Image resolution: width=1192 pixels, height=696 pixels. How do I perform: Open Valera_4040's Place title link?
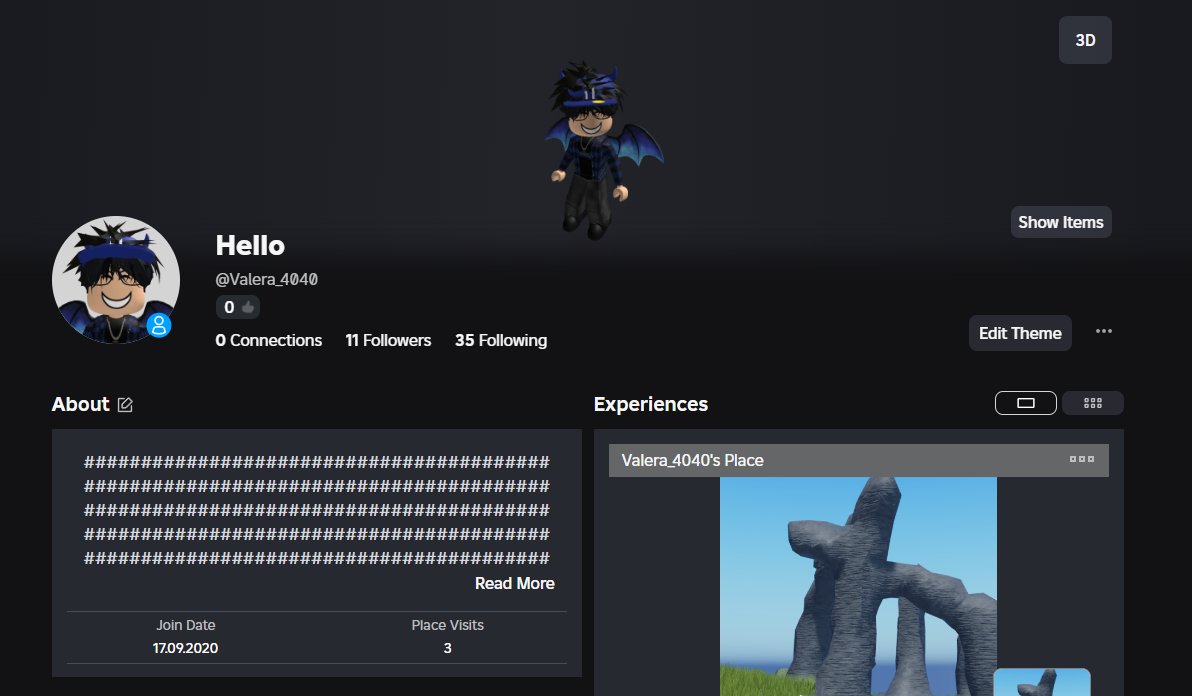tap(692, 460)
